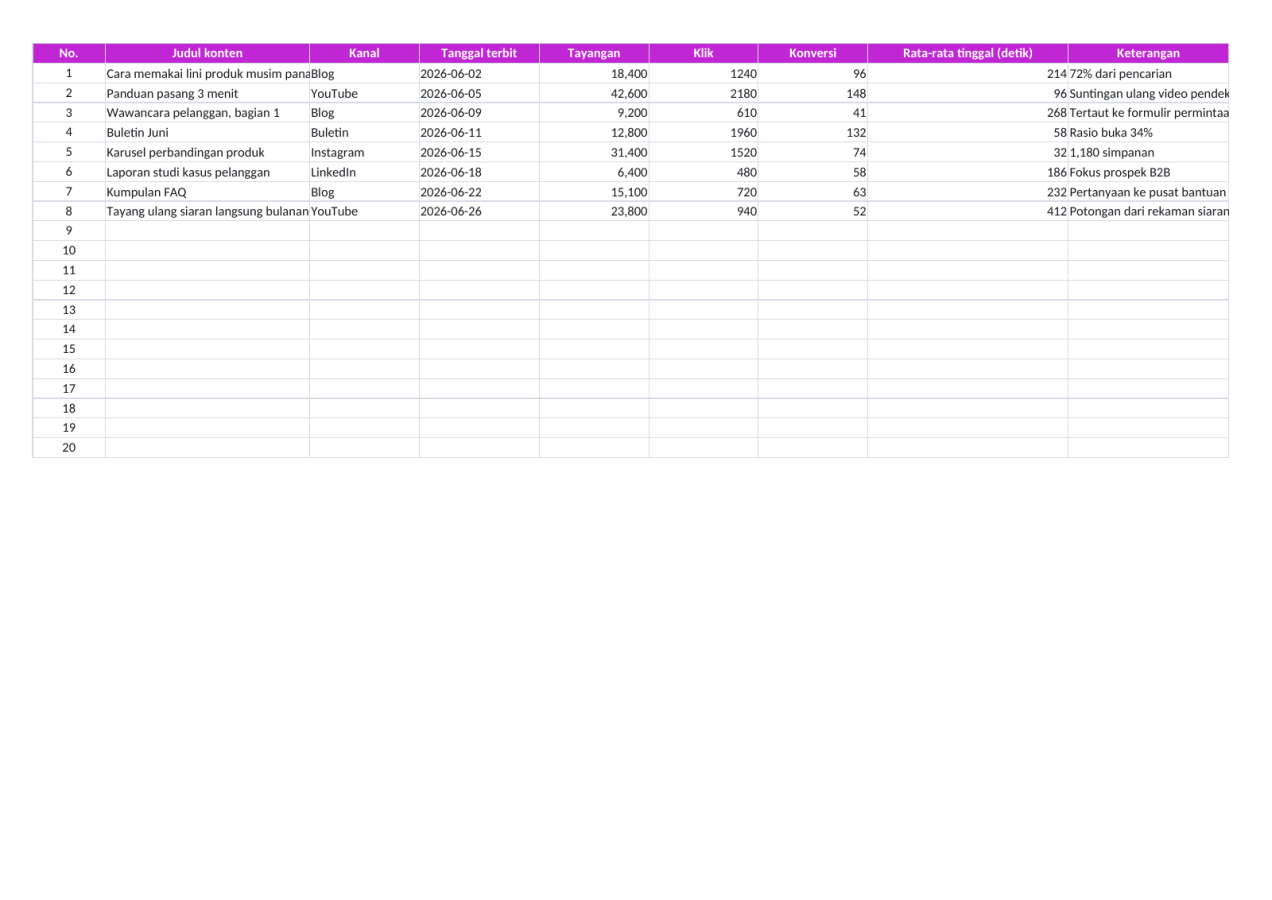This screenshot has width=1272, height=900.
Task: Select views value "9,200"
Action: pos(594,112)
